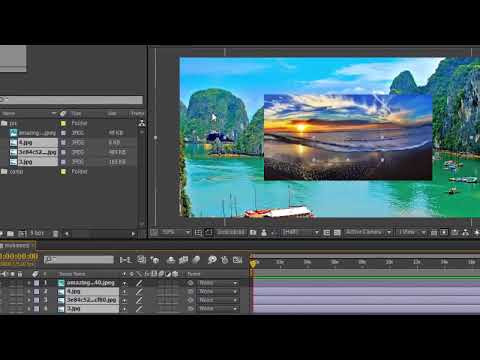Click trash icon to delete project items
The width and height of the screenshot is (480, 360).
point(56,234)
